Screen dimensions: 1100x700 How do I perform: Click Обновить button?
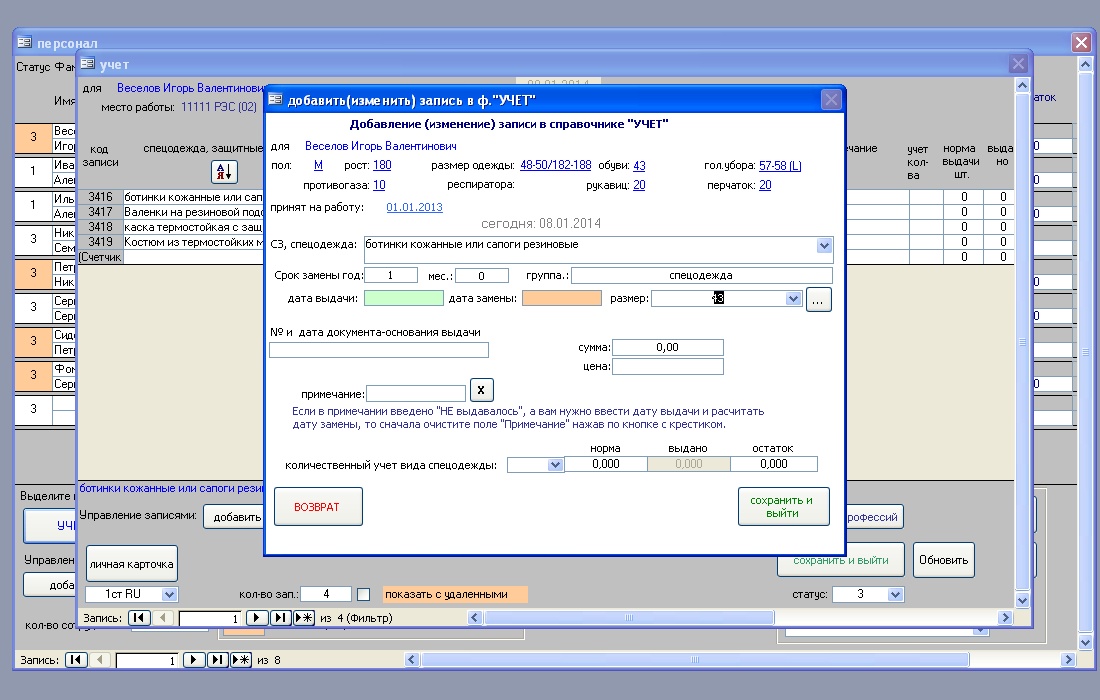coord(944,560)
